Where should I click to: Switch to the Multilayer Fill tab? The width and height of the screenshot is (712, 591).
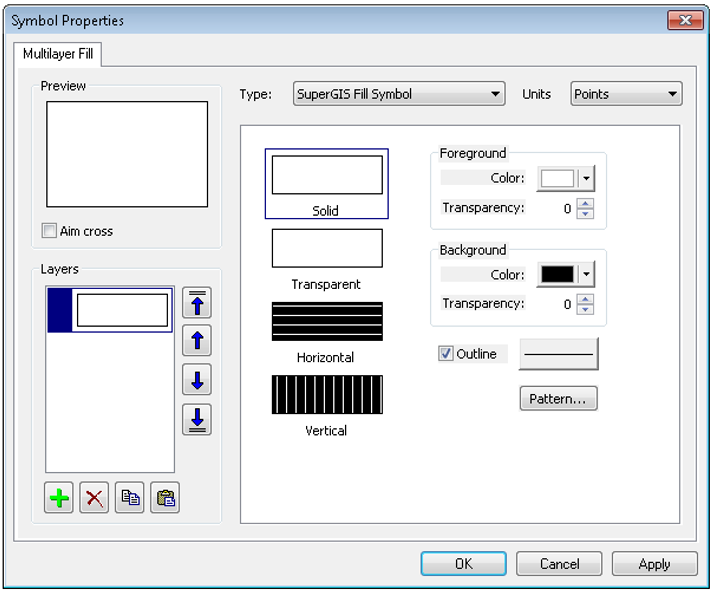click(x=58, y=54)
